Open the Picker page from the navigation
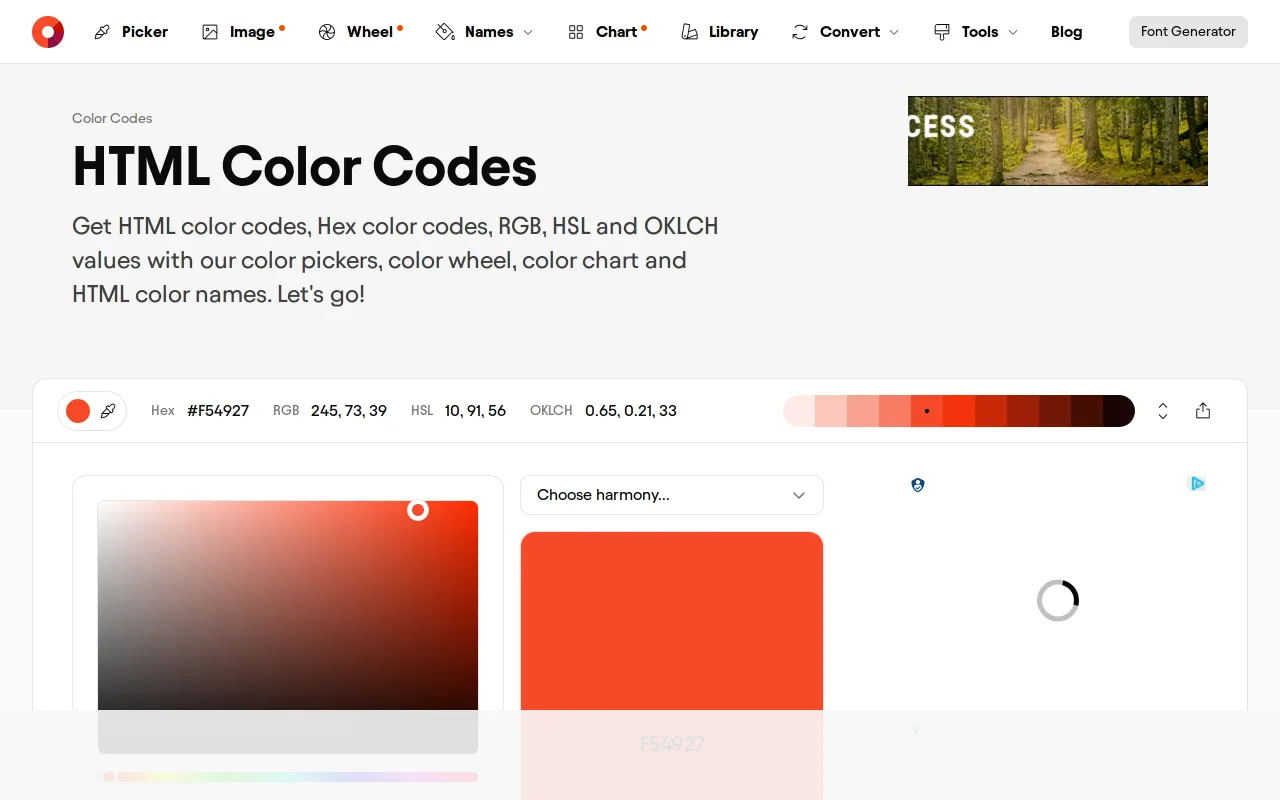Image resolution: width=1280 pixels, height=800 pixels. [131, 32]
